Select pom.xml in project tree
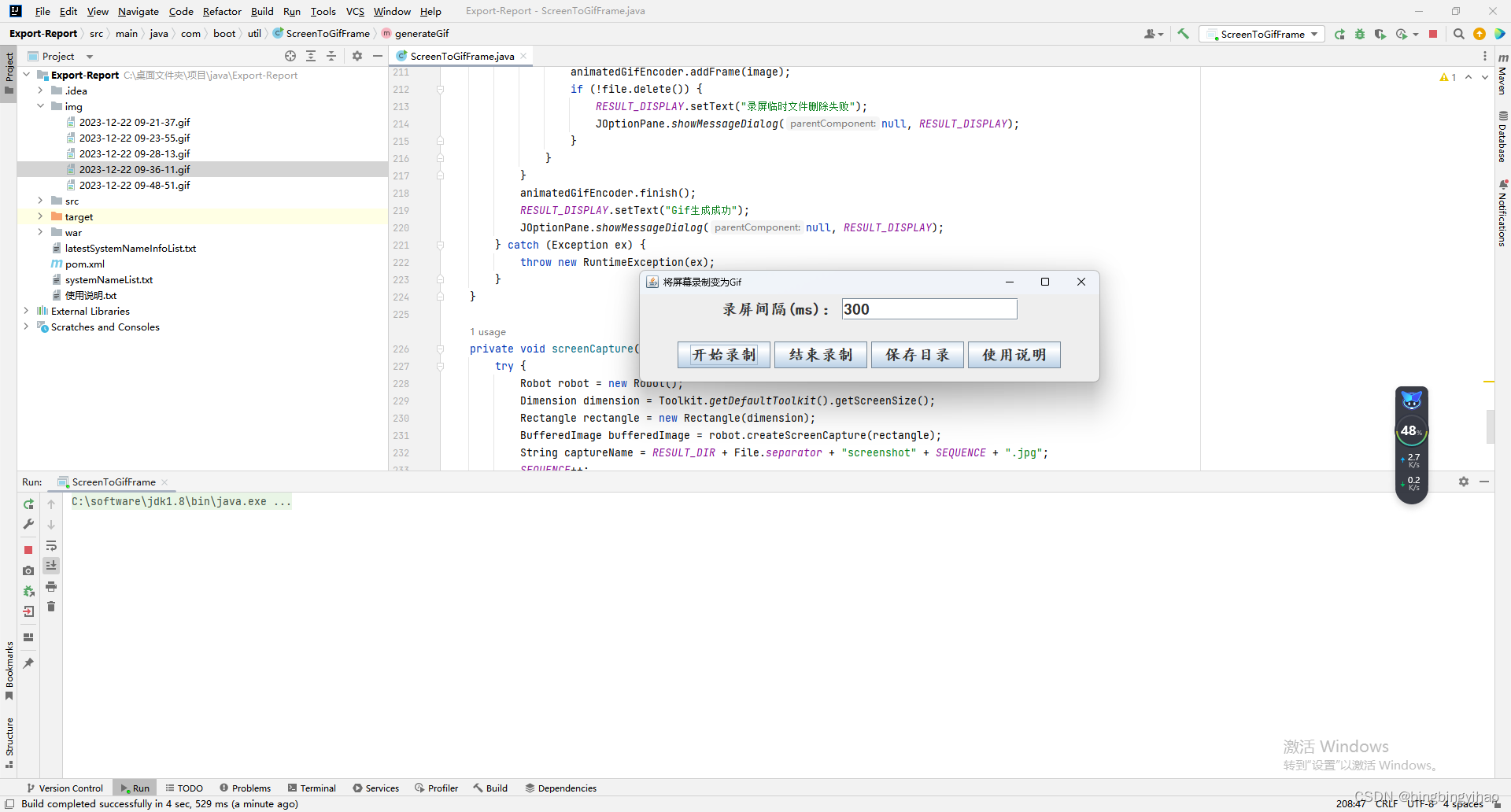 [x=84, y=264]
